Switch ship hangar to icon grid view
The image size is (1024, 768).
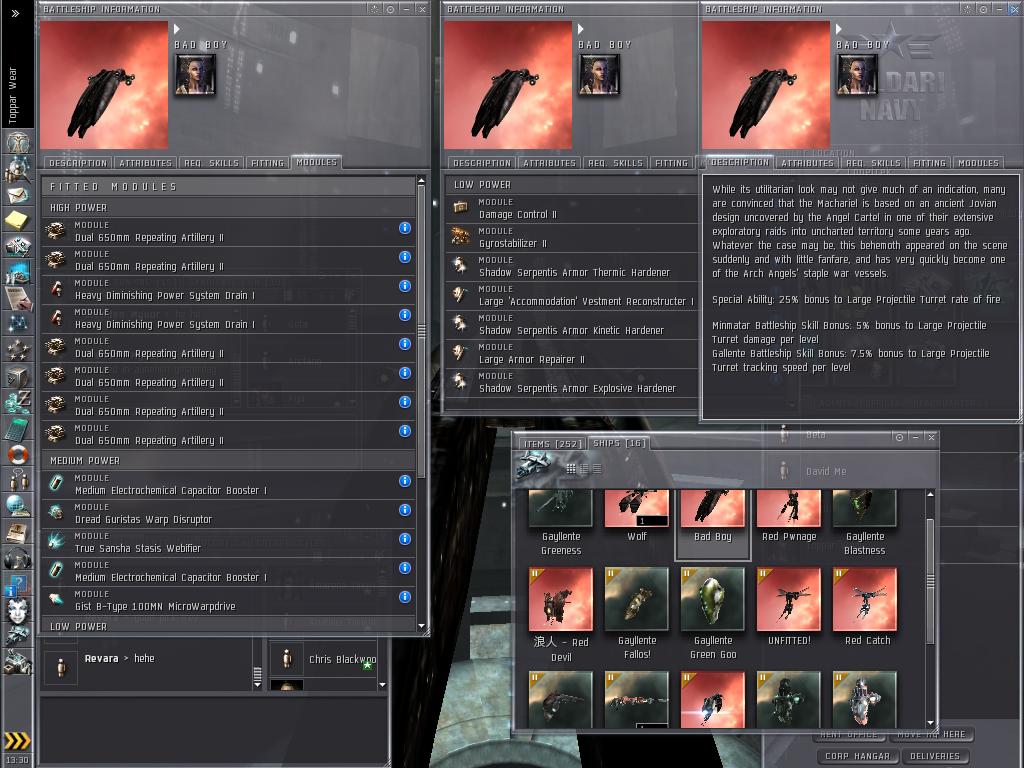[x=571, y=468]
